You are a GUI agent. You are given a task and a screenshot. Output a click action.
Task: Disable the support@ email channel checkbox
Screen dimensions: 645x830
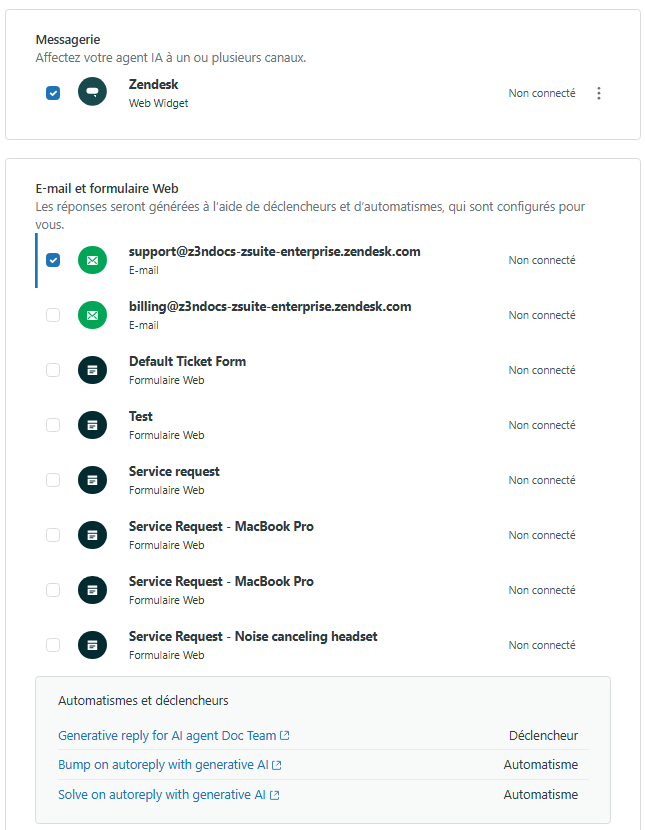click(x=53, y=260)
